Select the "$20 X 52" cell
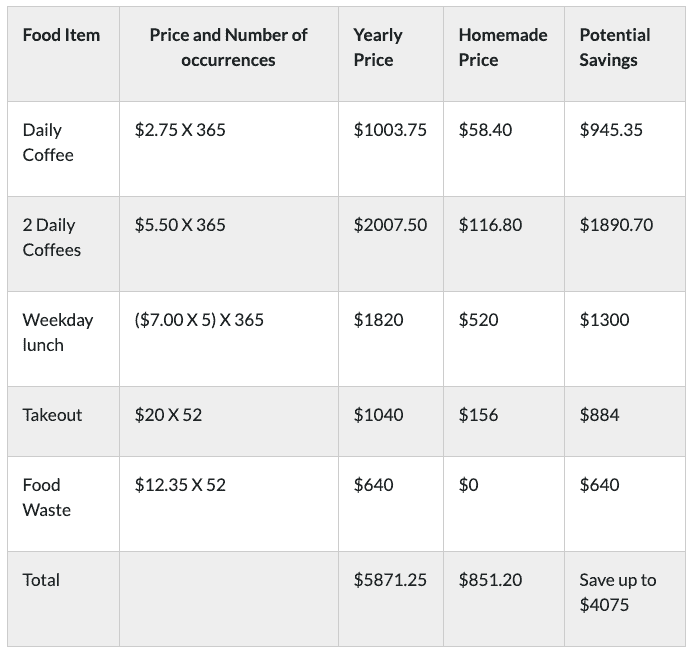 pyautogui.click(x=168, y=415)
